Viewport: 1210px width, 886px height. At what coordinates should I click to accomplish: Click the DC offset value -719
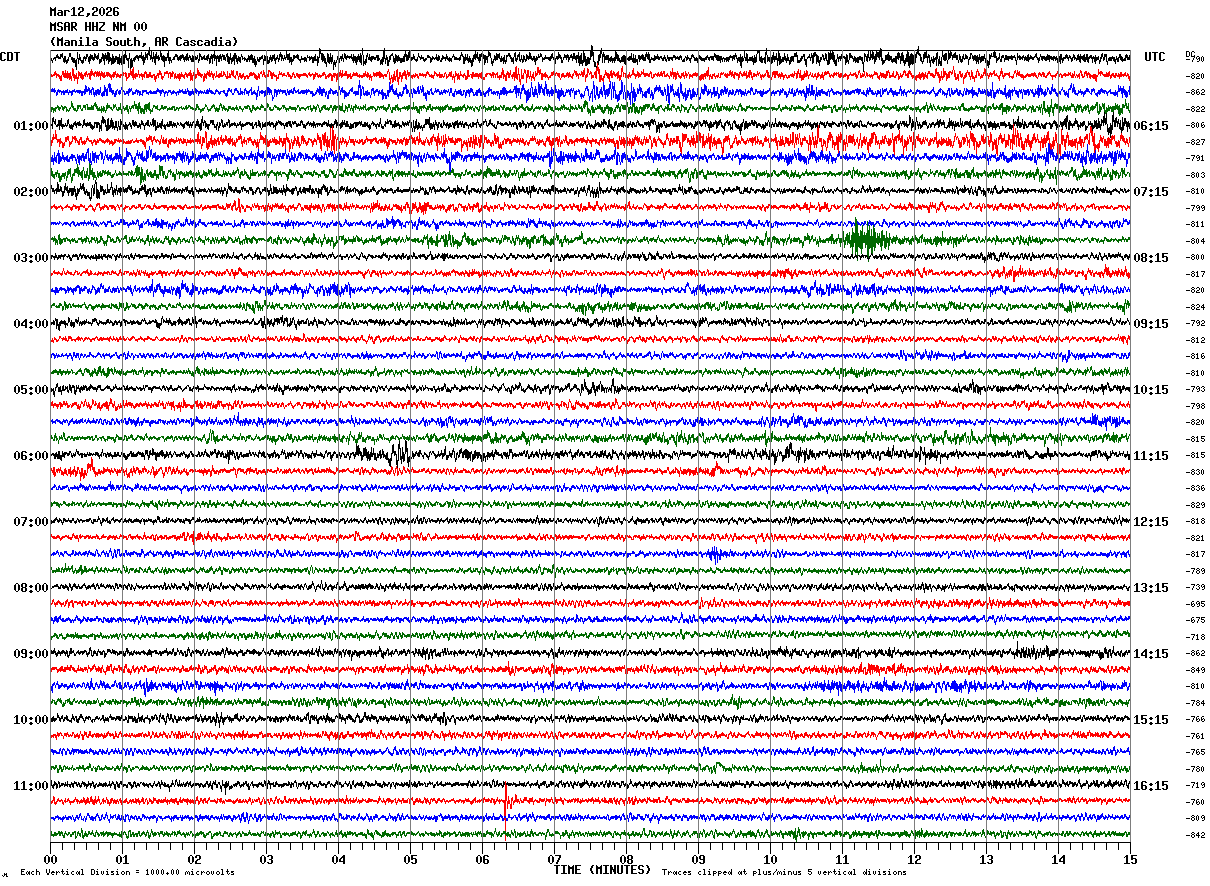[1195, 786]
